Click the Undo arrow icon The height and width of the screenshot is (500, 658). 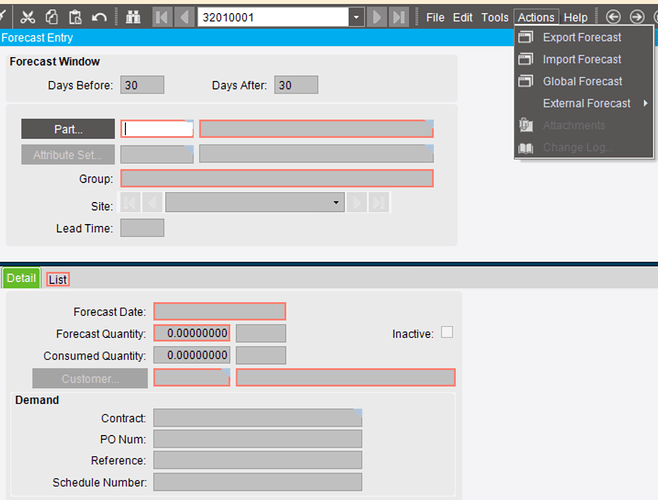[x=99, y=18]
